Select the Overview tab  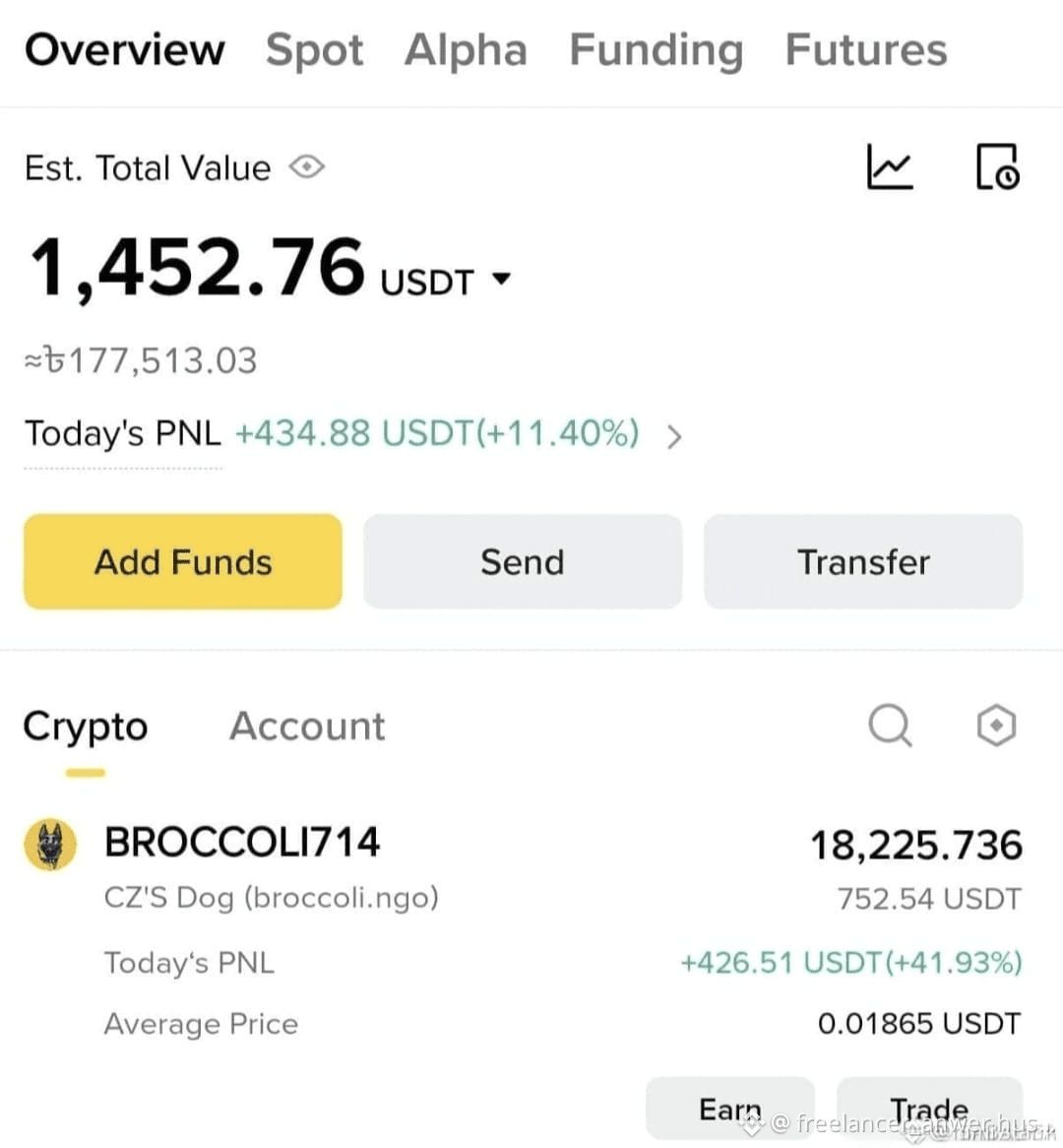click(x=124, y=50)
